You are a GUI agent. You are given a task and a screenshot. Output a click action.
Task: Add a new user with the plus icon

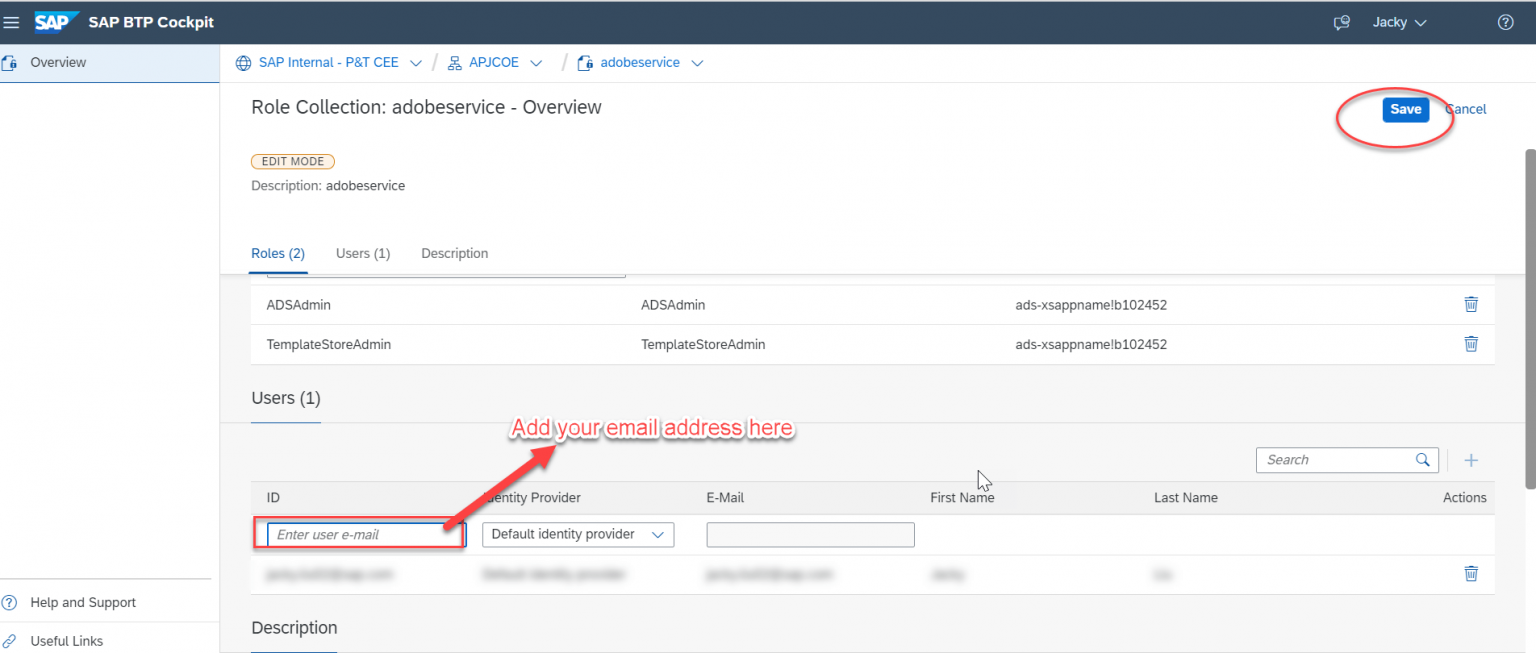(x=1471, y=460)
